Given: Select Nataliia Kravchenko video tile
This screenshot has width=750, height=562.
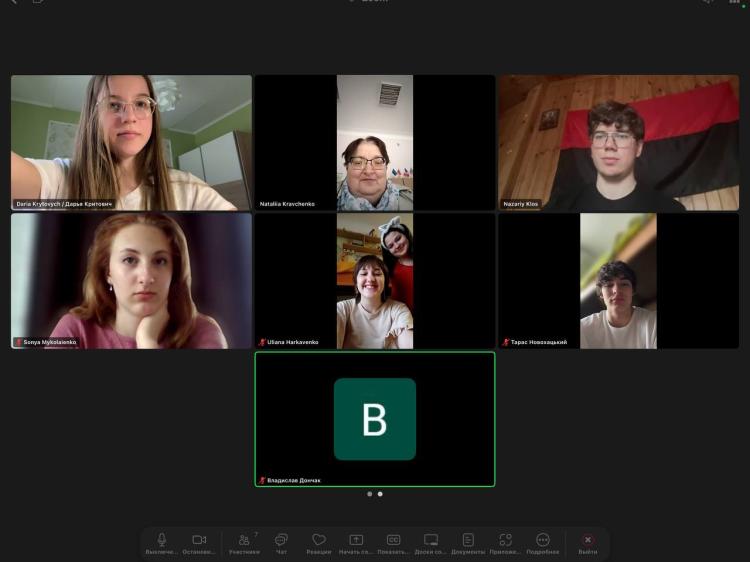Looking at the screenshot, I should (x=375, y=143).
